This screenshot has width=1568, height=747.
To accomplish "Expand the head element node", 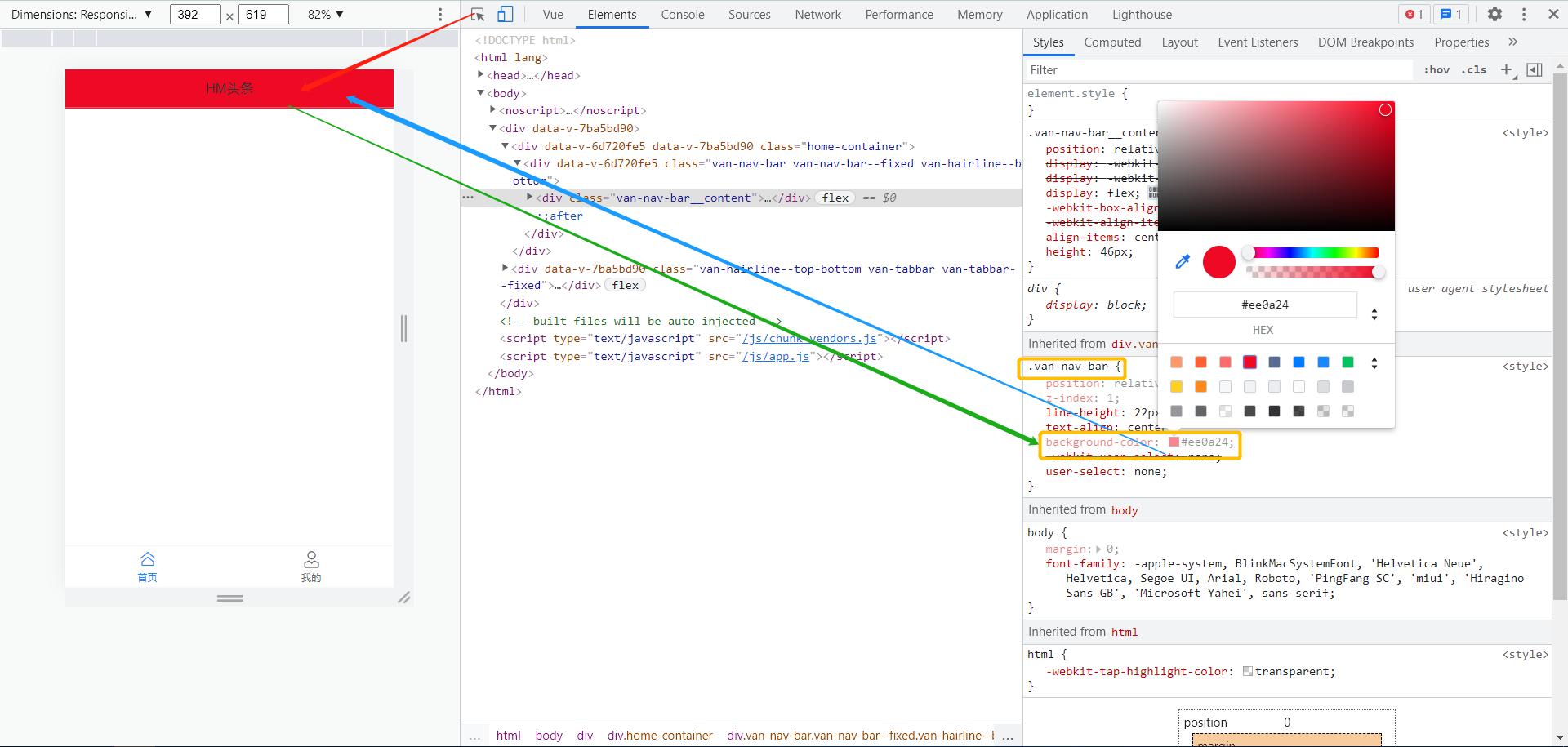I will point(481,75).
